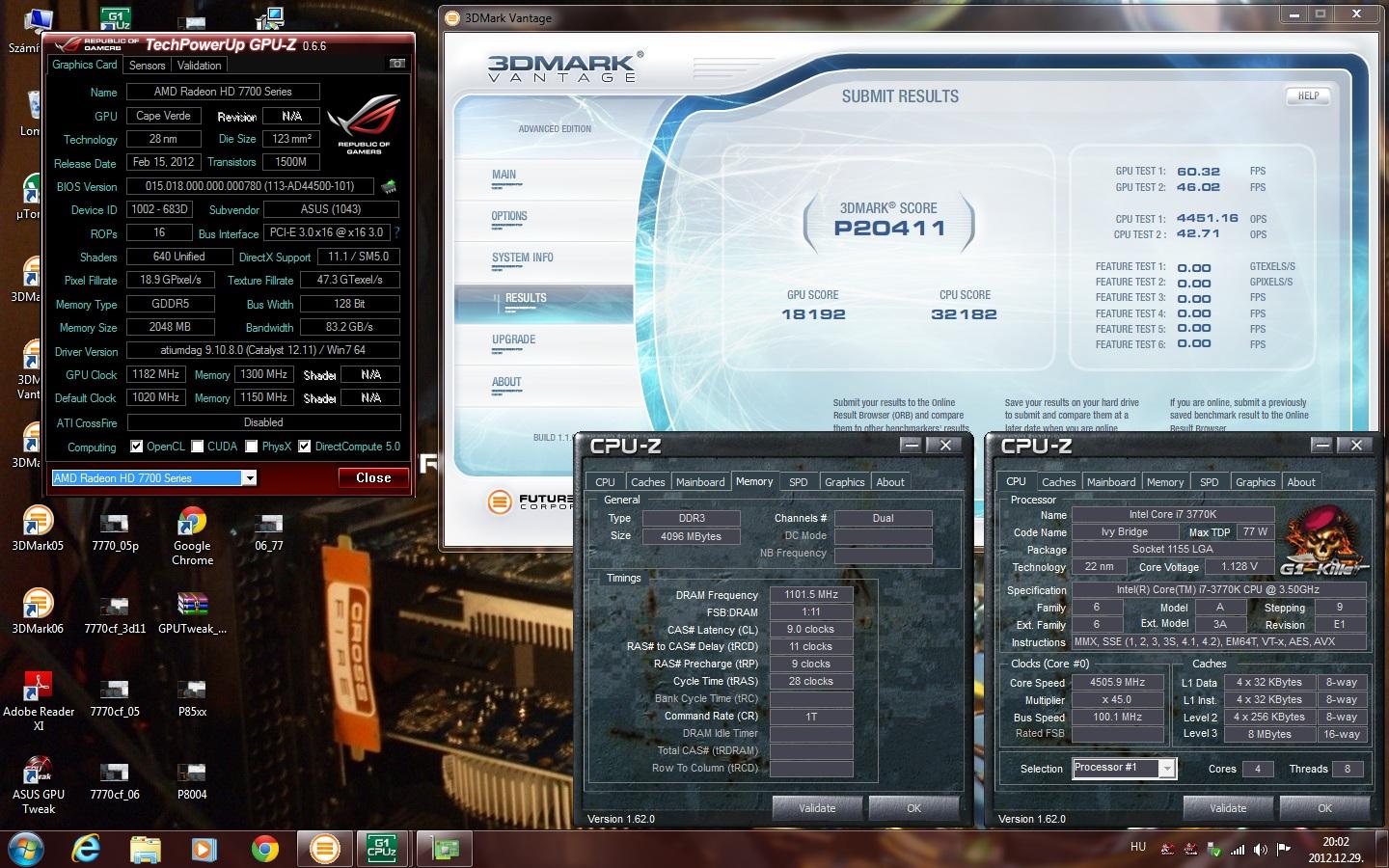
Task: Open the 7770_05p desktop file
Action: coord(115,529)
